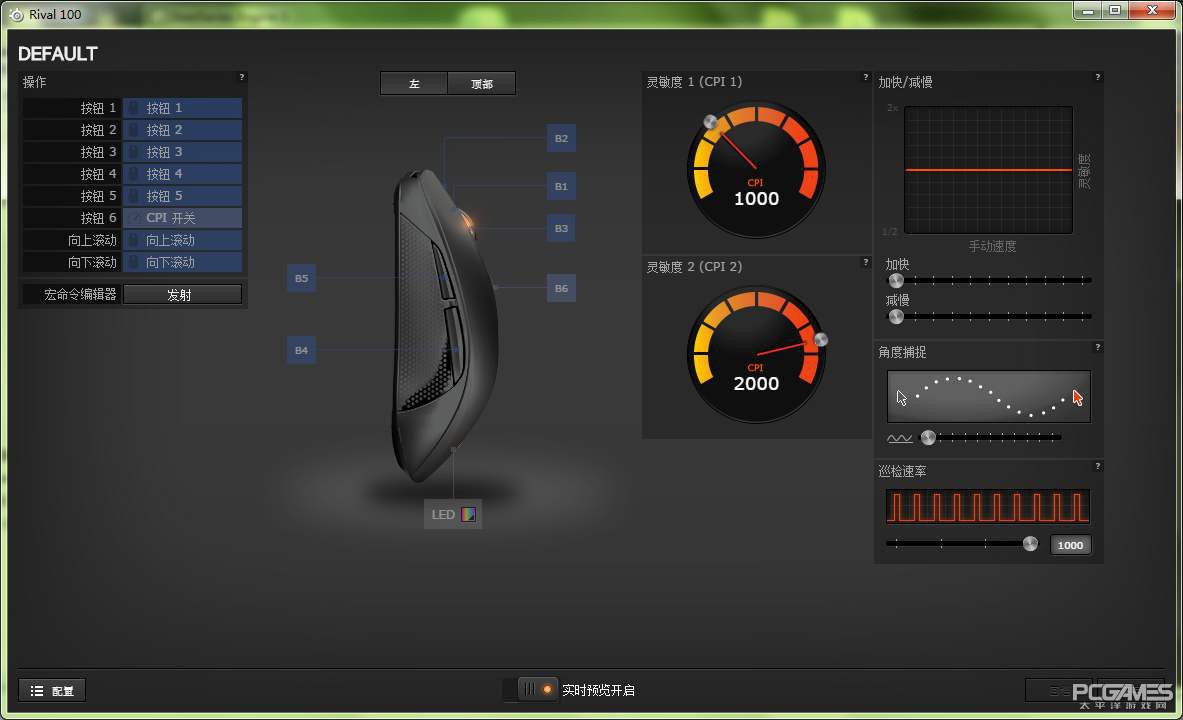Click the DEFAULT configuration title
The height and width of the screenshot is (720, 1183).
[x=58, y=54]
